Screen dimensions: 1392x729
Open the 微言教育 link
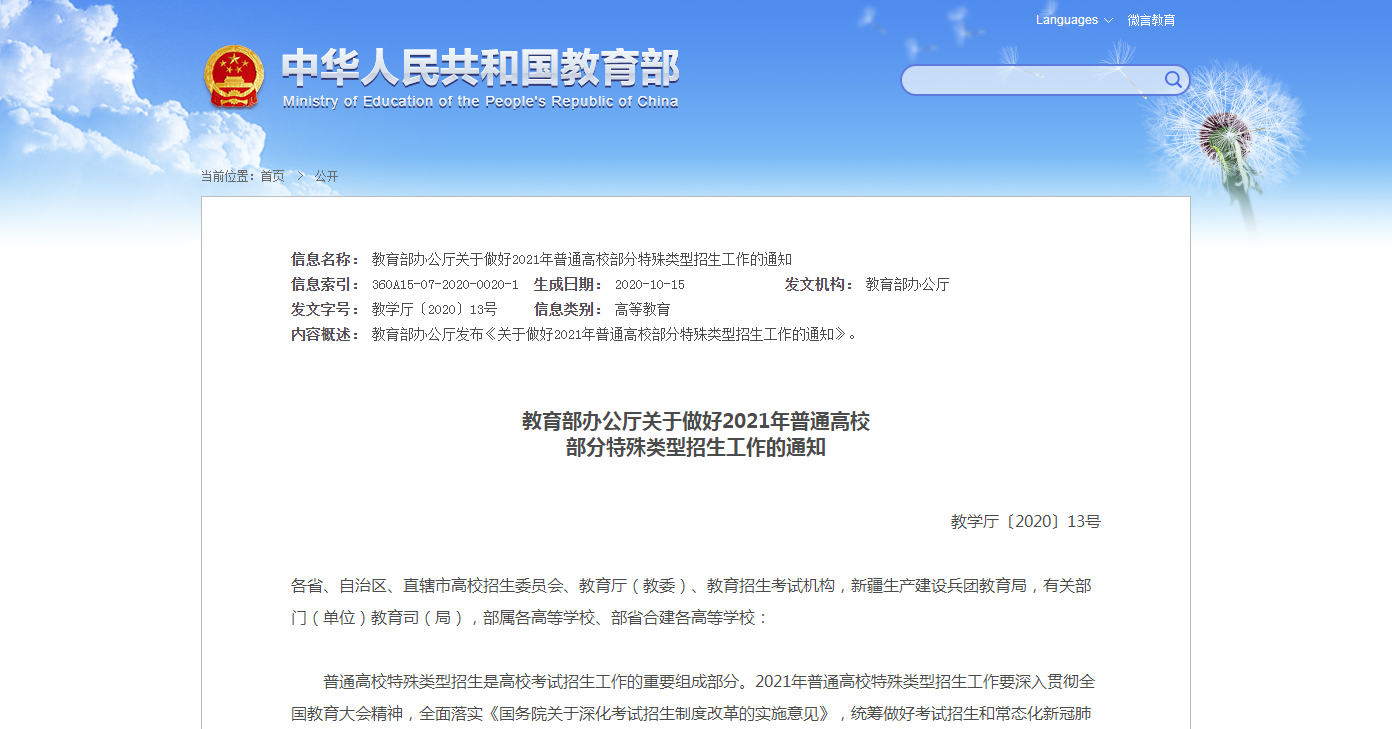pos(1151,20)
